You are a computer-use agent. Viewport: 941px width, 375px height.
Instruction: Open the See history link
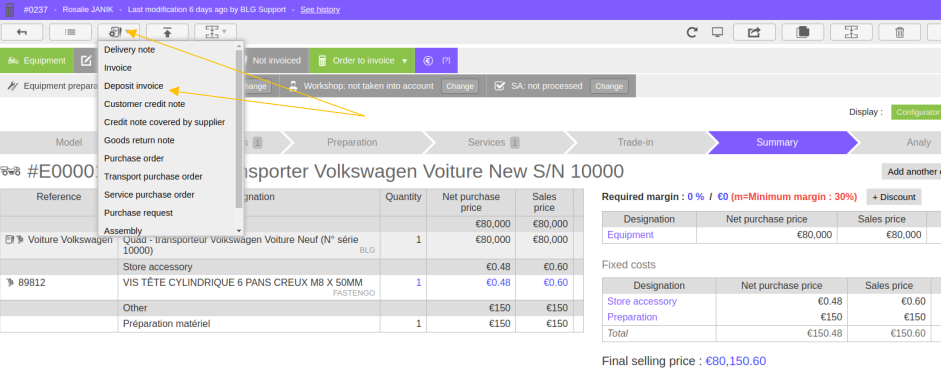(320, 10)
